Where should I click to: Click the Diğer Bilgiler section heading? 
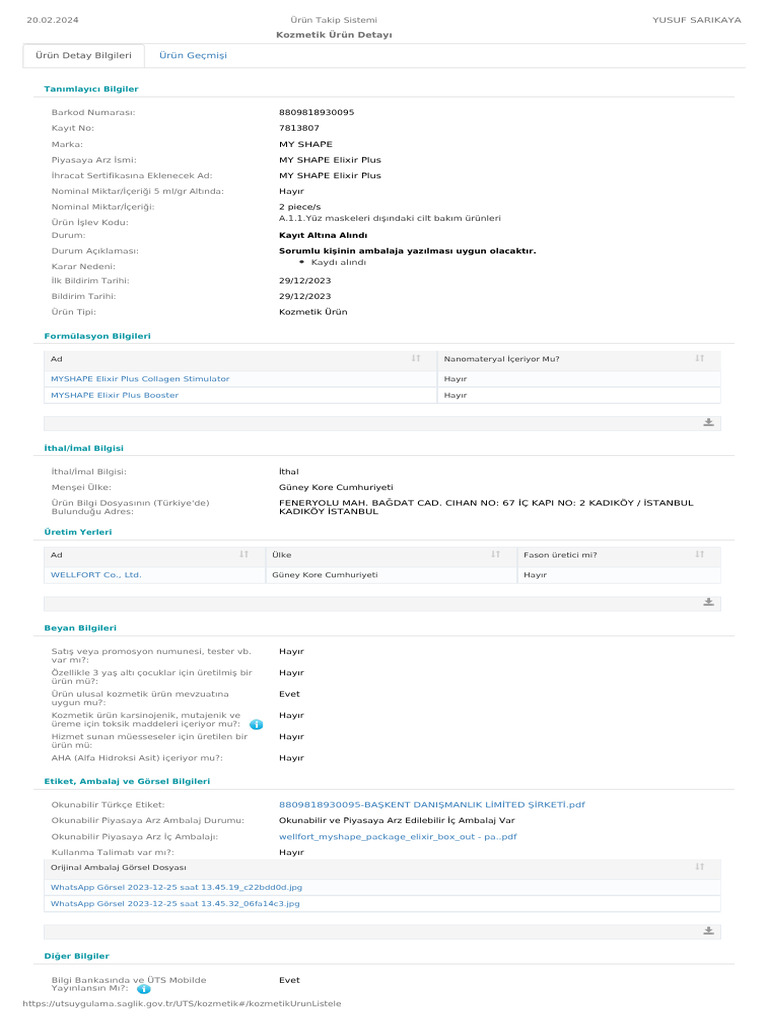(76, 956)
